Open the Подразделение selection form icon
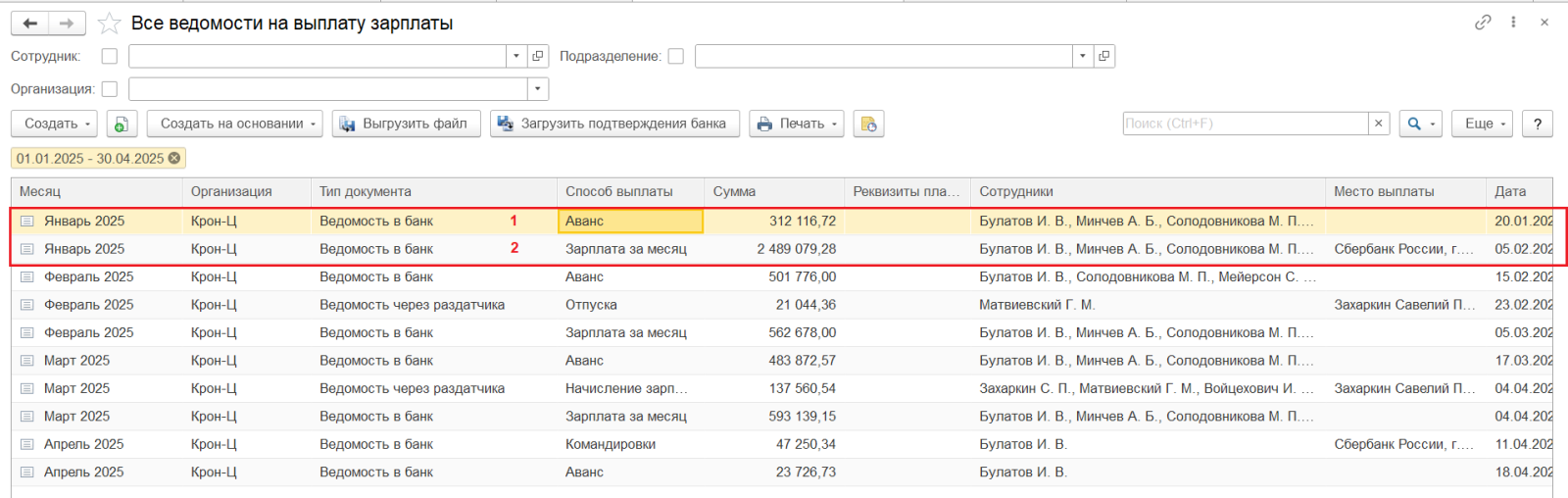This screenshot has height=498, width=1568. (x=1104, y=56)
